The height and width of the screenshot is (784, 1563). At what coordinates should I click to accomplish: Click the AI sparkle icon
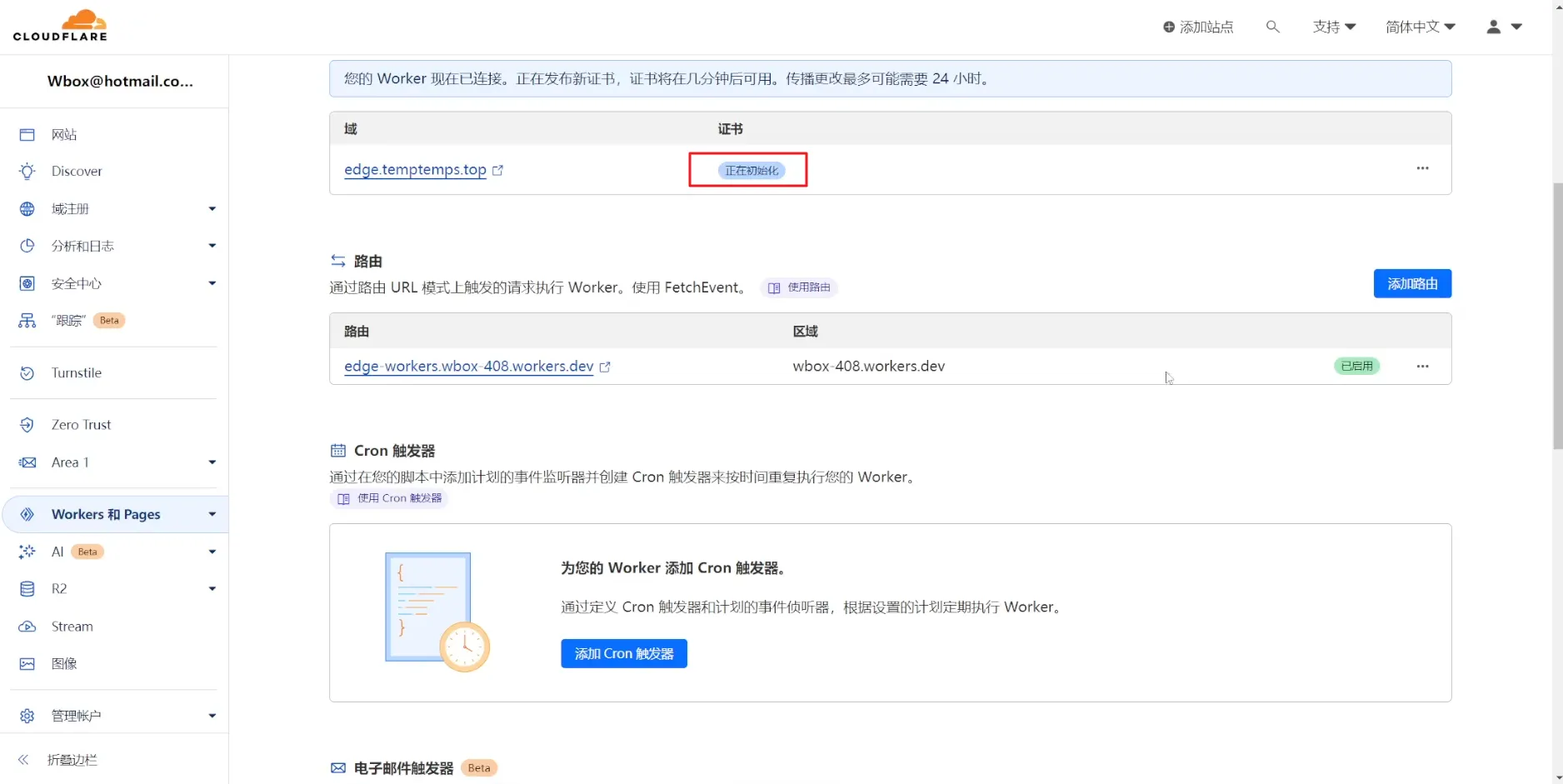click(27, 552)
